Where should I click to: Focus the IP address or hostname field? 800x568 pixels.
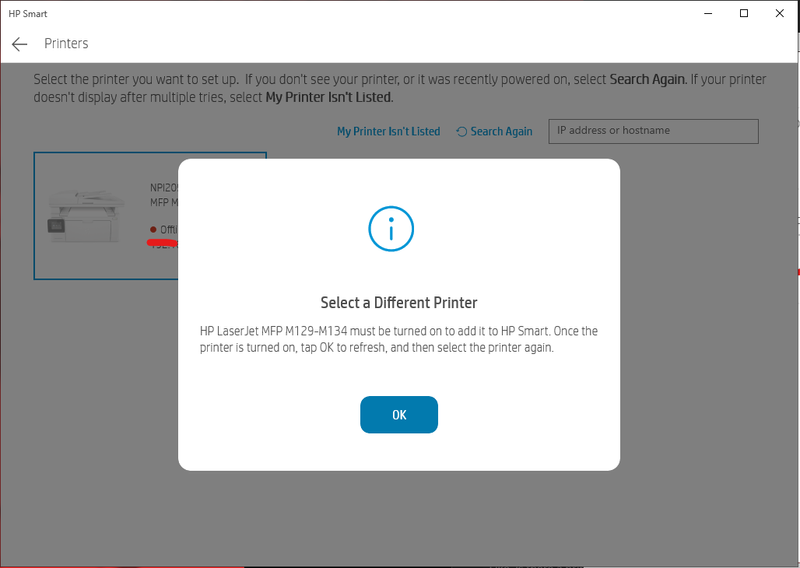pyautogui.click(x=653, y=131)
